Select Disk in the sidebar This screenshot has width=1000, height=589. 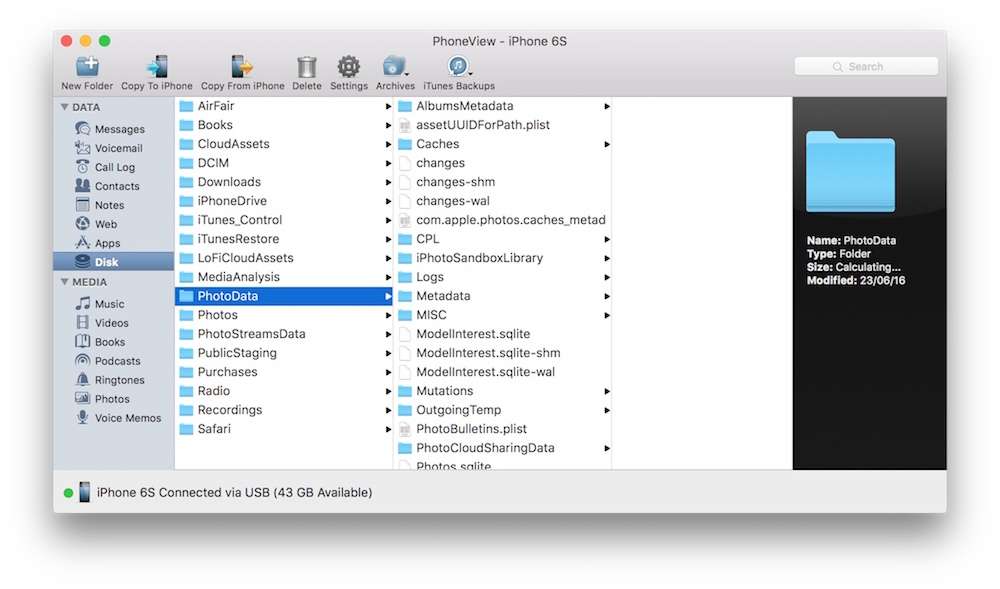pyautogui.click(x=114, y=261)
